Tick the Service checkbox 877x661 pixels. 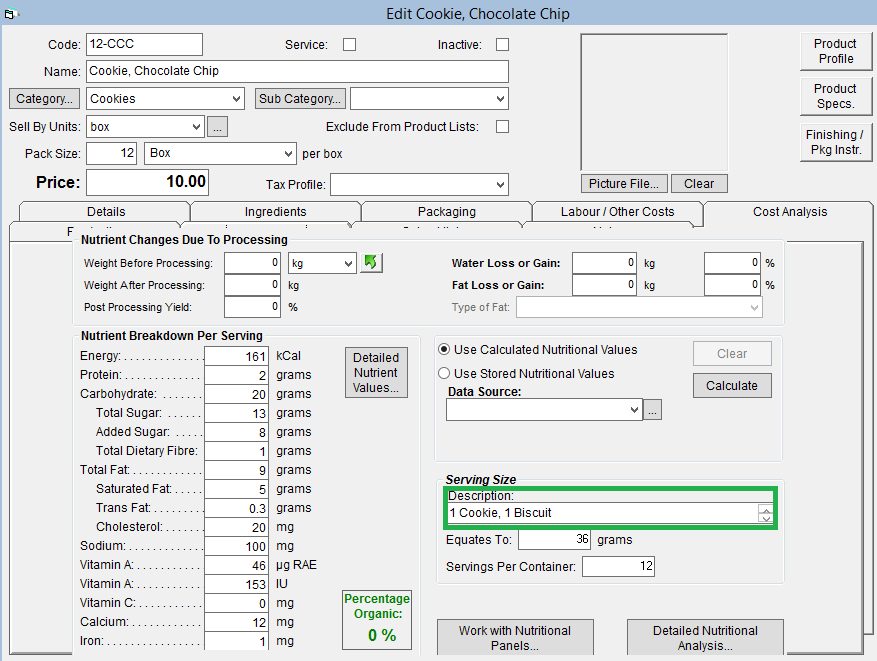350,45
